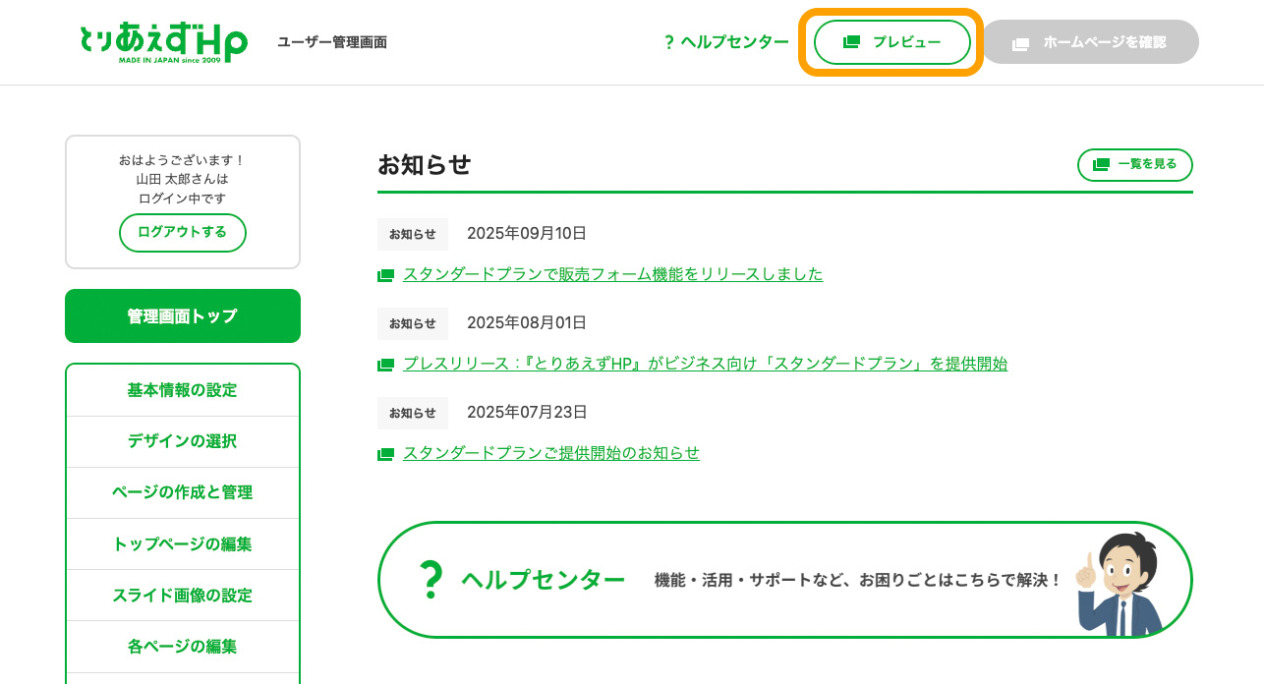
Task: Click the icon before プレスリリース news link
Action: 385,365
